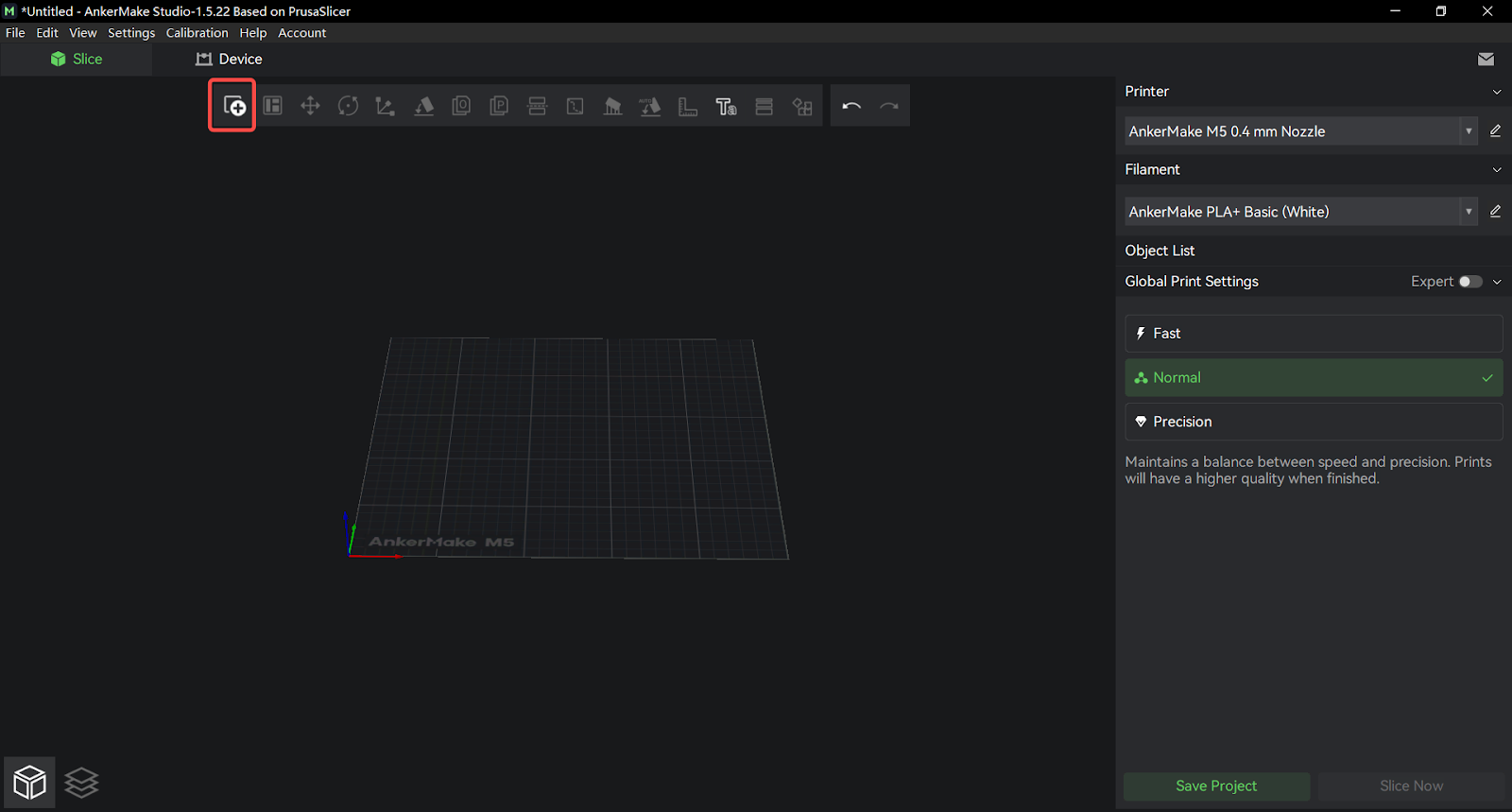
Task: Open the mail notifications icon
Action: click(x=1486, y=59)
